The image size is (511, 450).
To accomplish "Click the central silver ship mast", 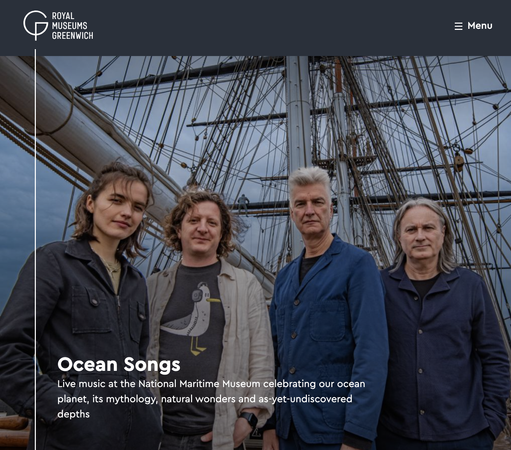I will (x=298, y=140).
